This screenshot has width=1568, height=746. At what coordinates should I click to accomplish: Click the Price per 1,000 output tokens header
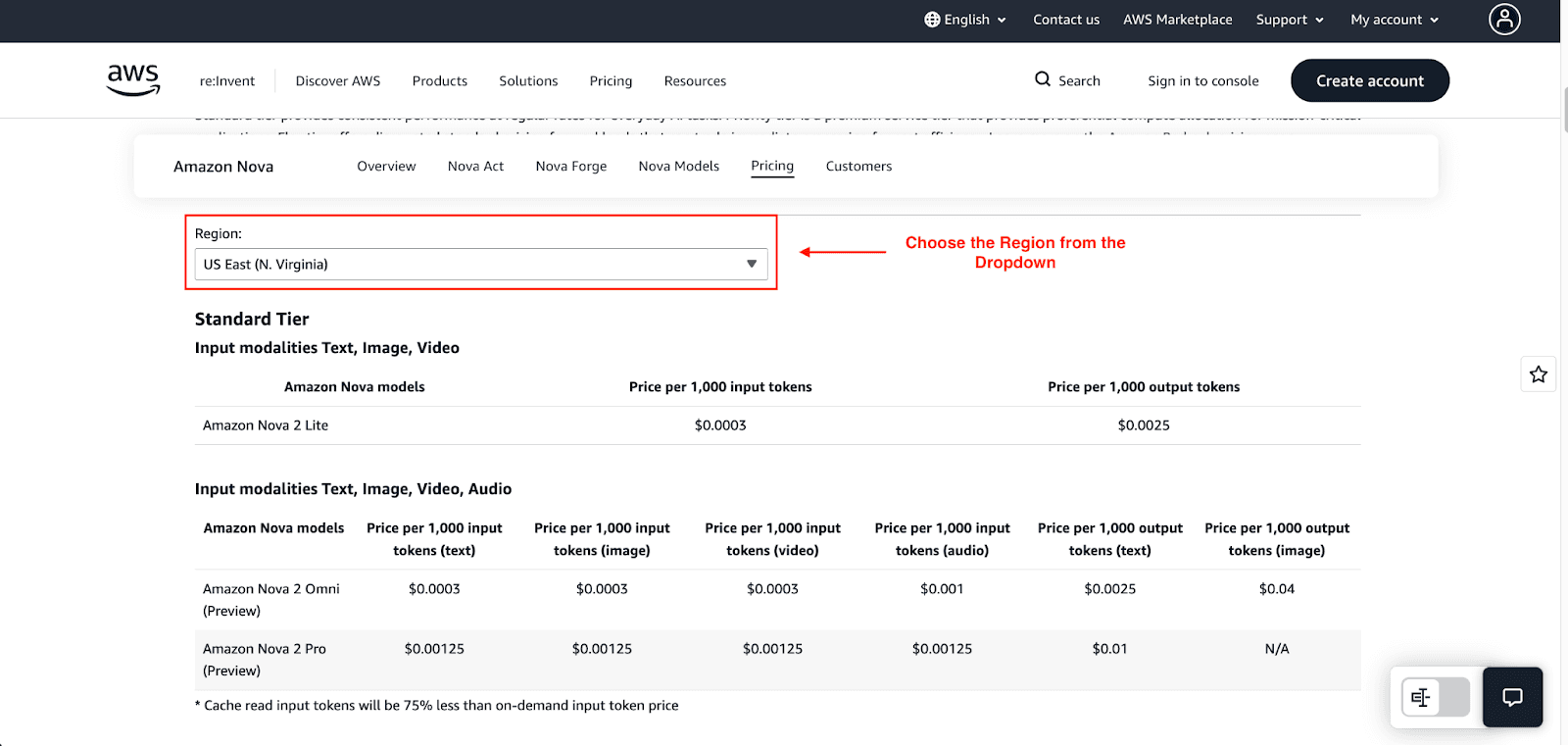(1144, 387)
